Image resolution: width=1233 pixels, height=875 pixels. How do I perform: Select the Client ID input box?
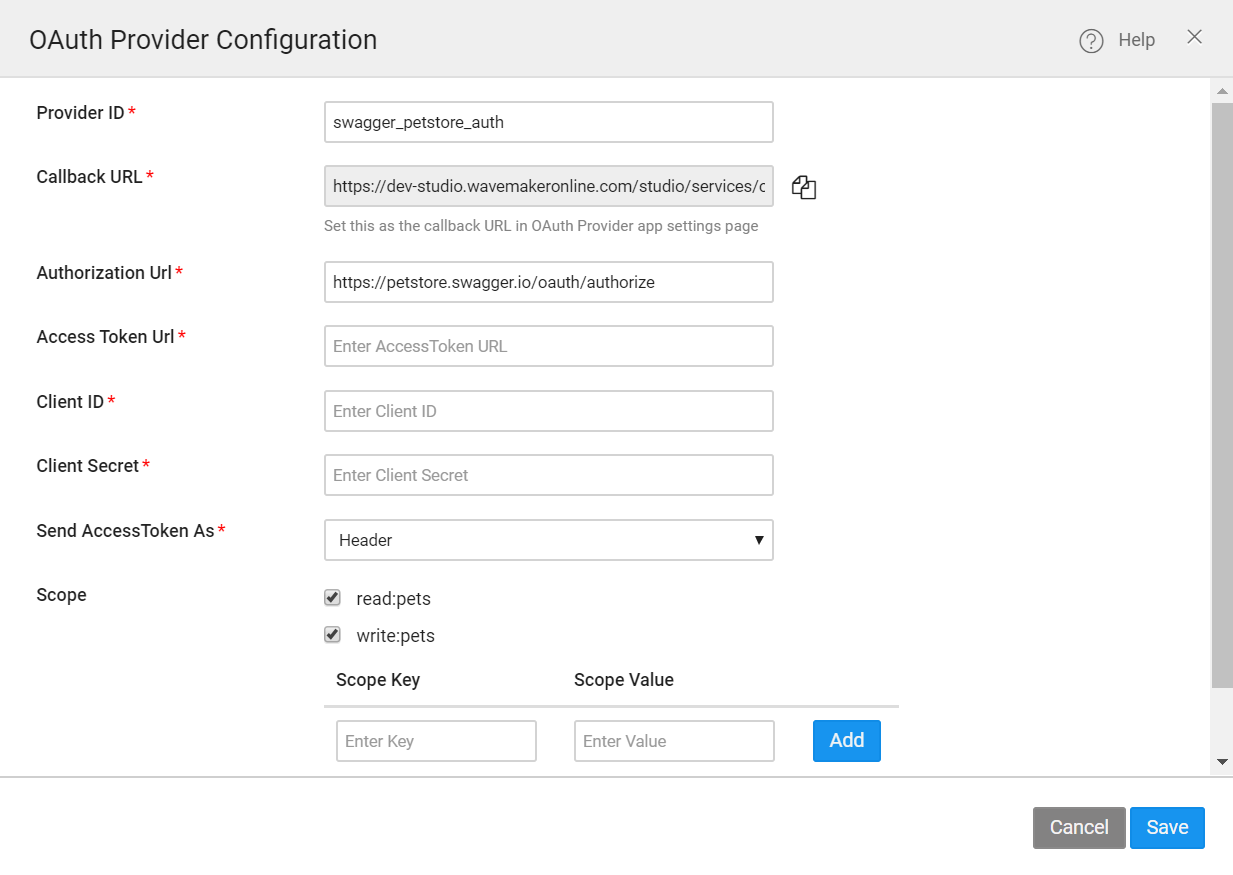pyautogui.click(x=548, y=410)
